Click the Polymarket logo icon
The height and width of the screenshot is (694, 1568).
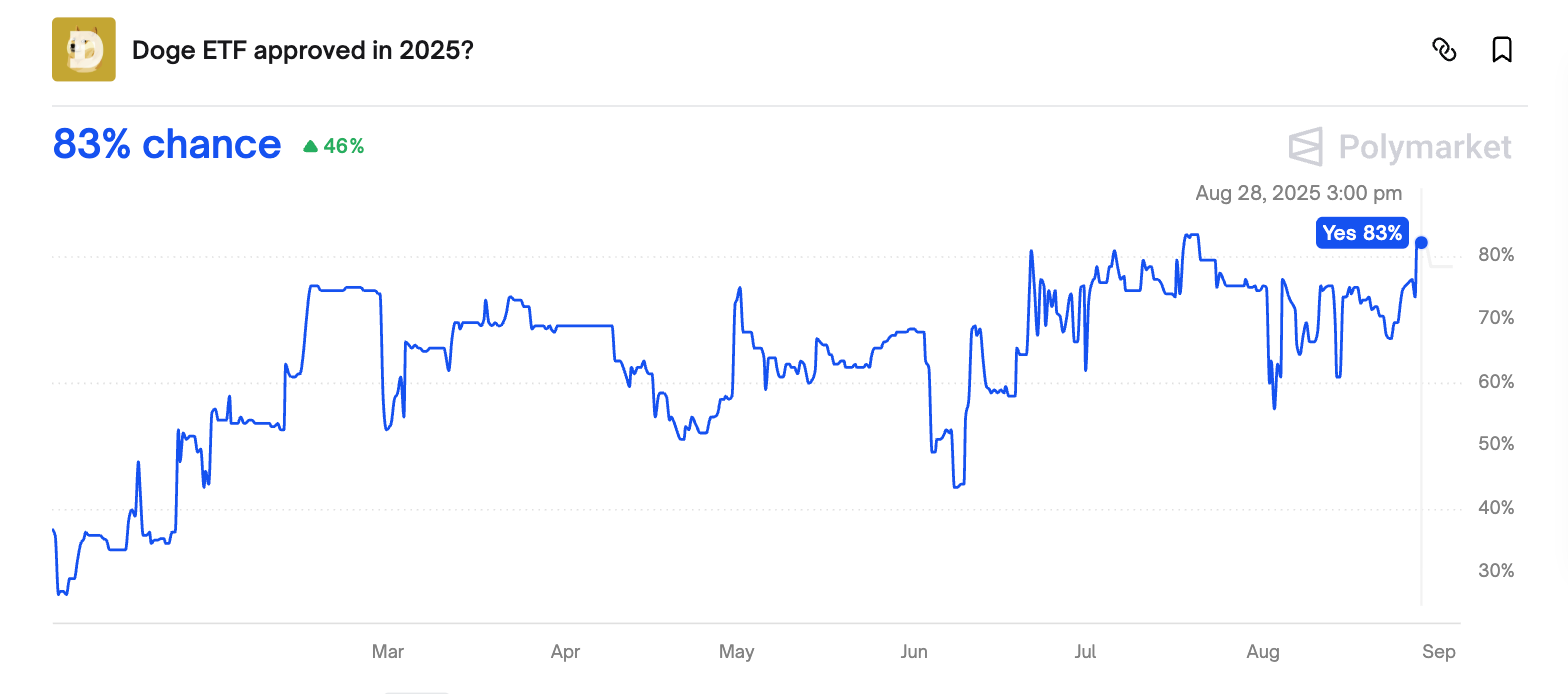(x=1306, y=147)
